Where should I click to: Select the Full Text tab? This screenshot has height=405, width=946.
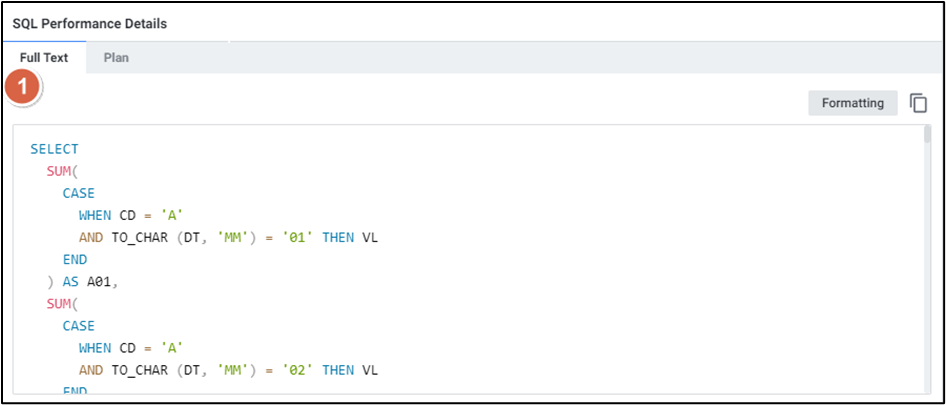44,58
